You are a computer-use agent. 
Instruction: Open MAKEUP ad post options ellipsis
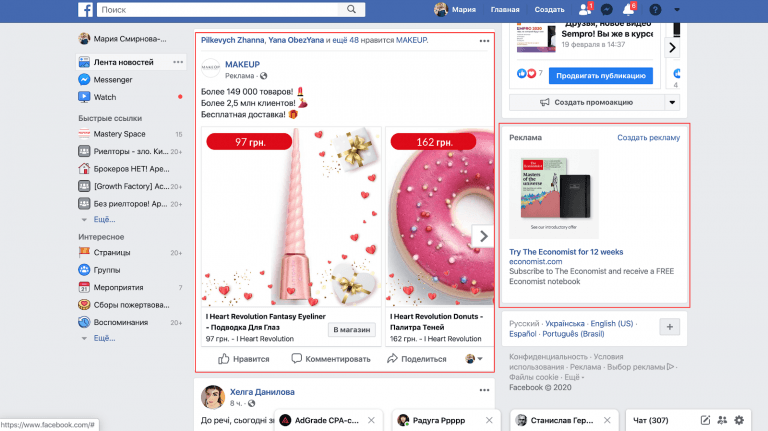coord(484,41)
